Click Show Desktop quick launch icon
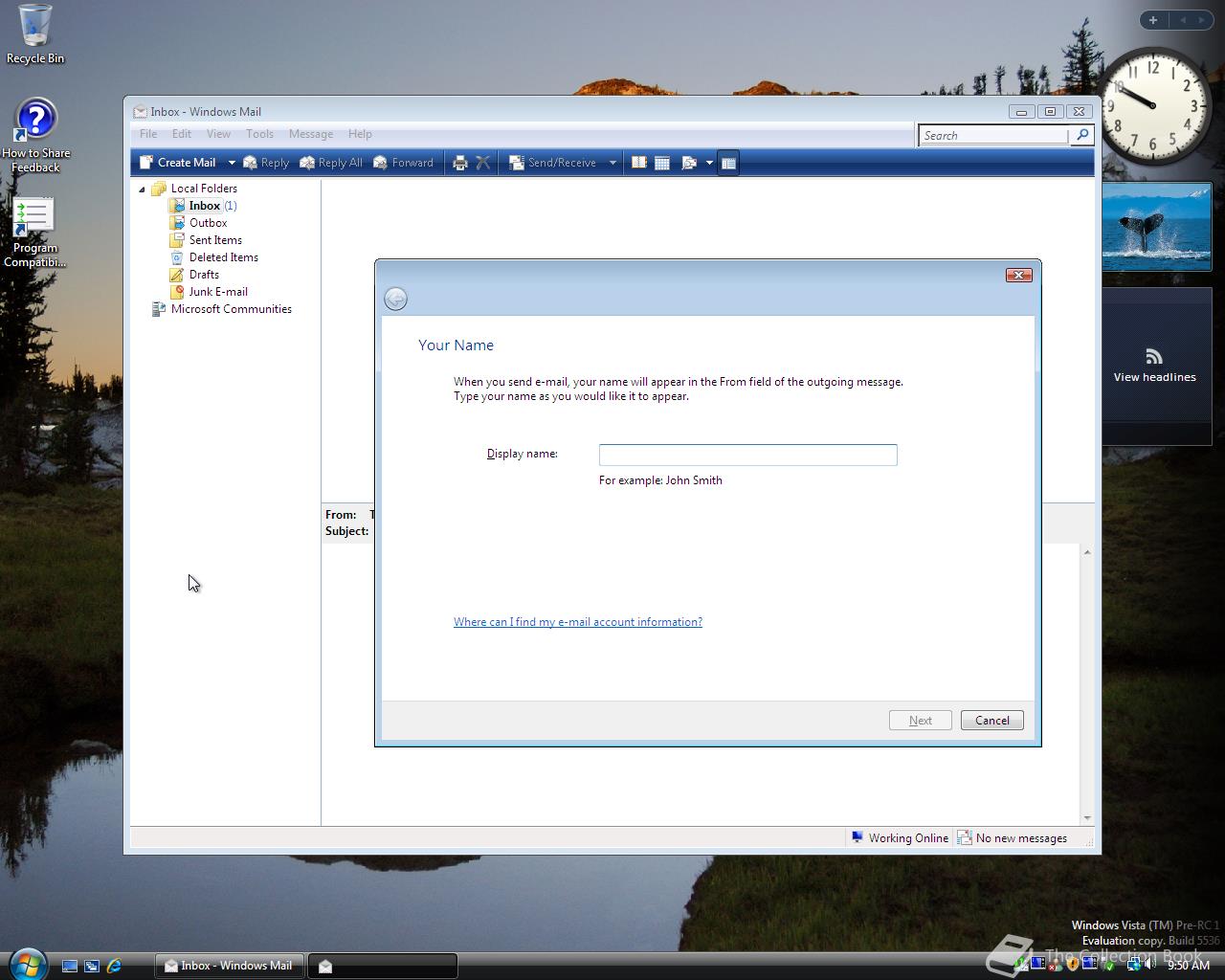Viewport: 1225px width, 980px height. coord(70,967)
